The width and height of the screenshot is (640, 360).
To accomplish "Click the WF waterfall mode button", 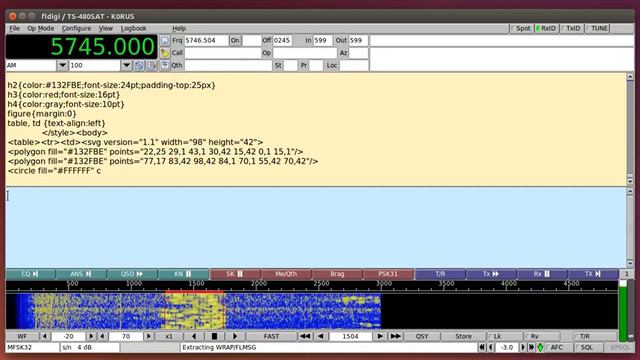I will pyautogui.click(x=22, y=336).
